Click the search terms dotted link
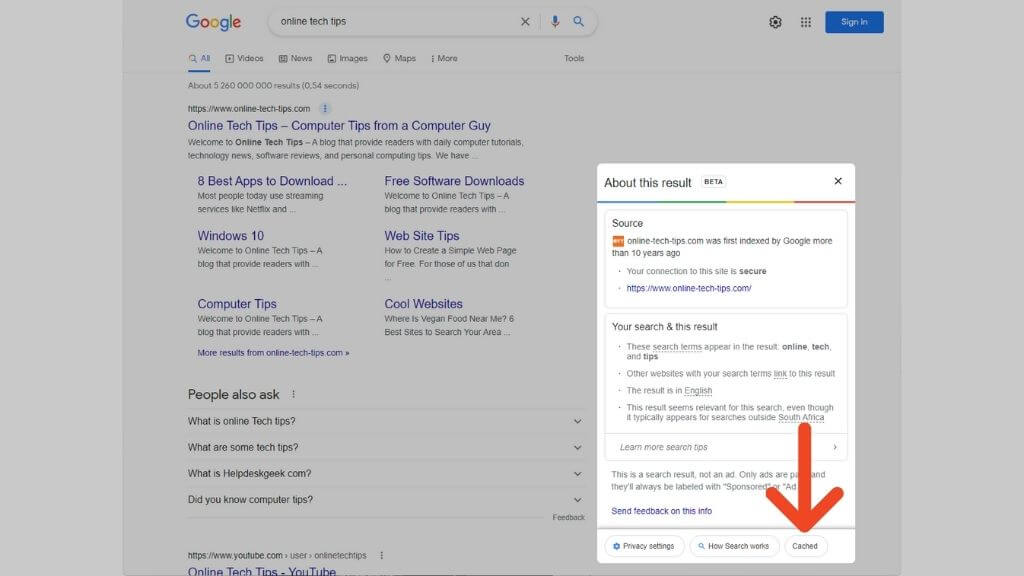This screenshot has width=1024, height=576. (x=677, y=347)
